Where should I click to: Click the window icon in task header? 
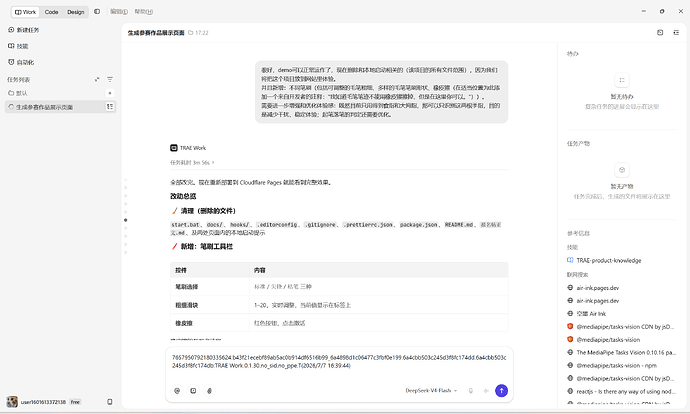click(660, 33)
